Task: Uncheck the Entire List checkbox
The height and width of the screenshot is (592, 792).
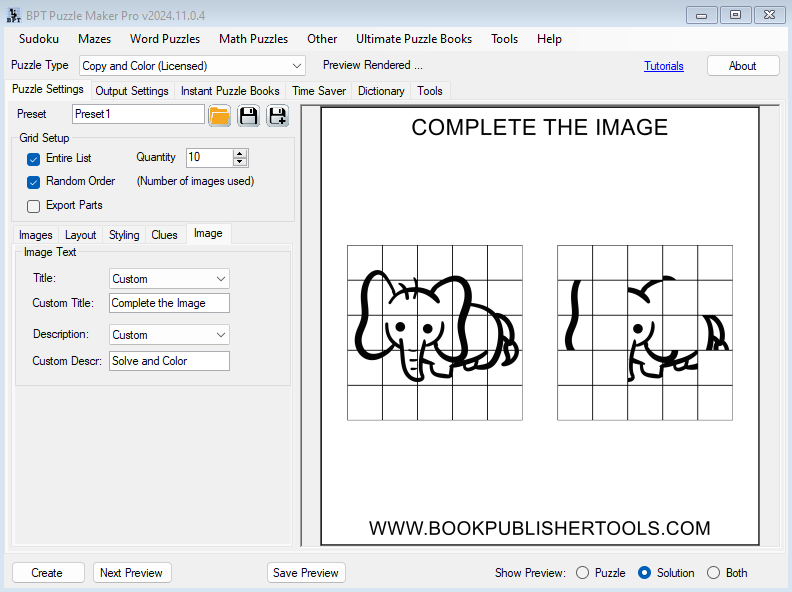Action: pos(34,158)
